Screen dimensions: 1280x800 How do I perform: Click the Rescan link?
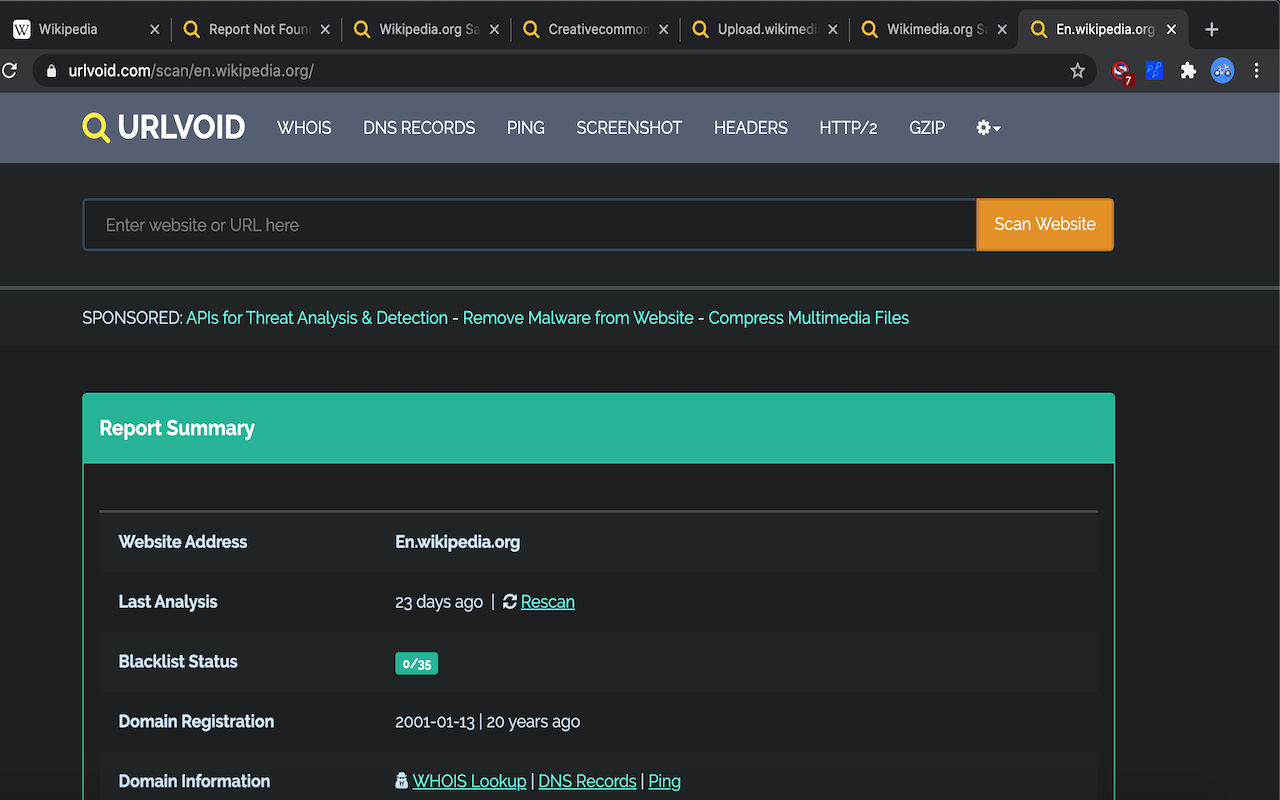click(547, 602)
